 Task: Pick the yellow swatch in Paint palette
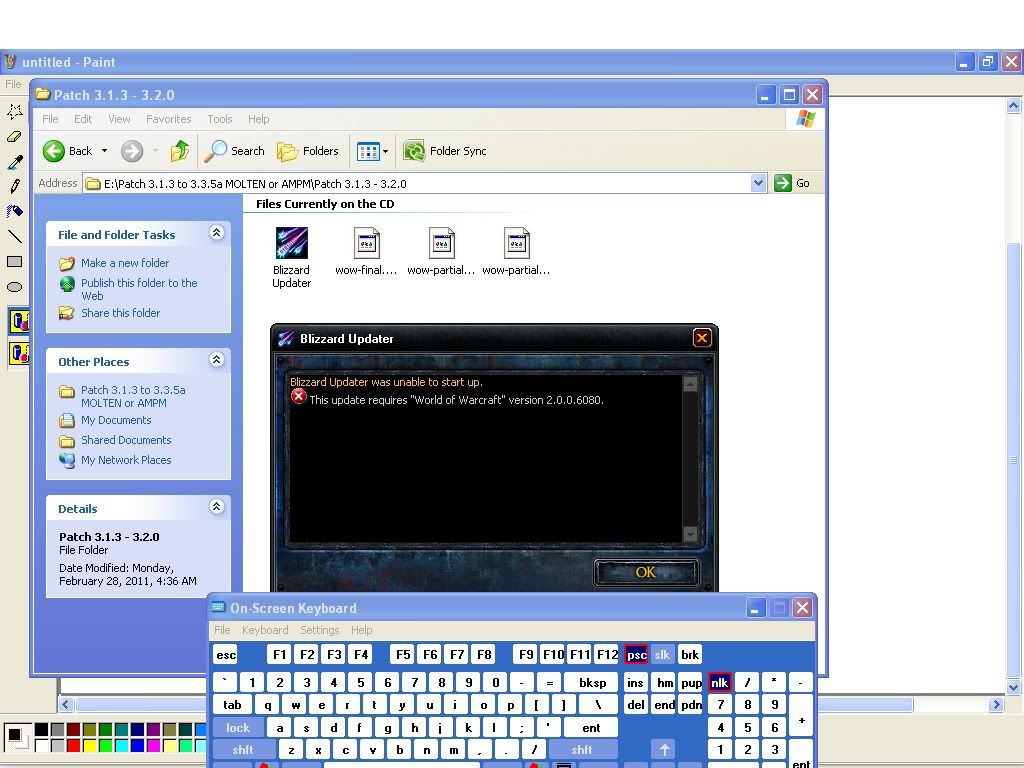point(89,745)
